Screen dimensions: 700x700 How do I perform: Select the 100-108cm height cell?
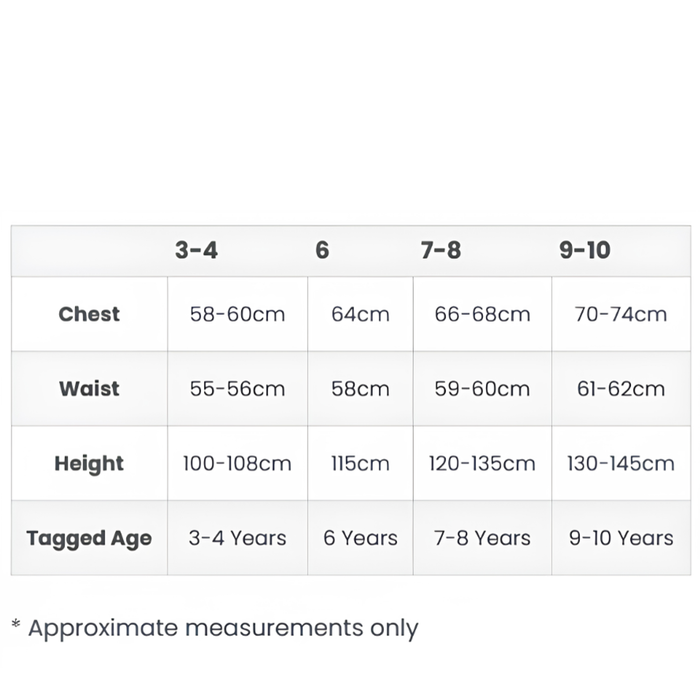(x=238, y=463)
